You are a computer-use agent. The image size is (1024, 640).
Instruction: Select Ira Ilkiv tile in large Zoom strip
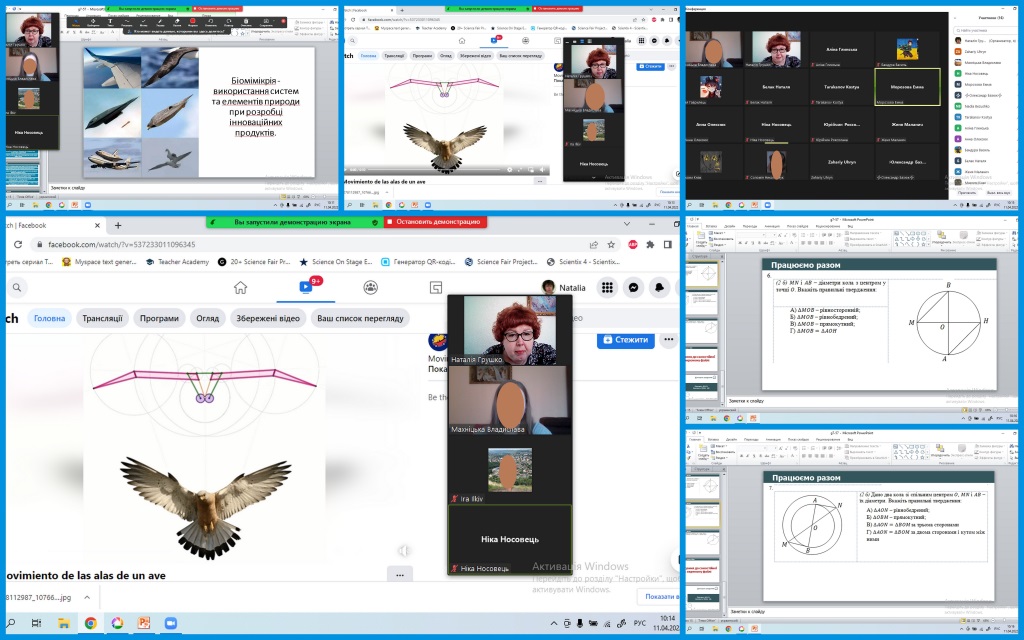[x=509, y=470]
